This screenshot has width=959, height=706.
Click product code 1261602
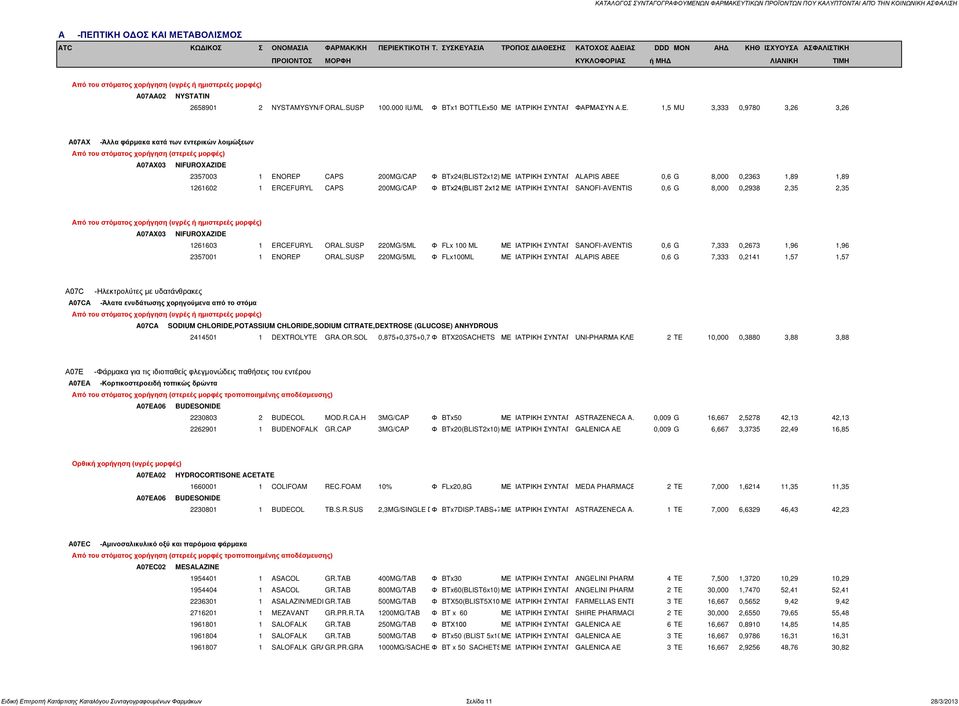(203, 188)
